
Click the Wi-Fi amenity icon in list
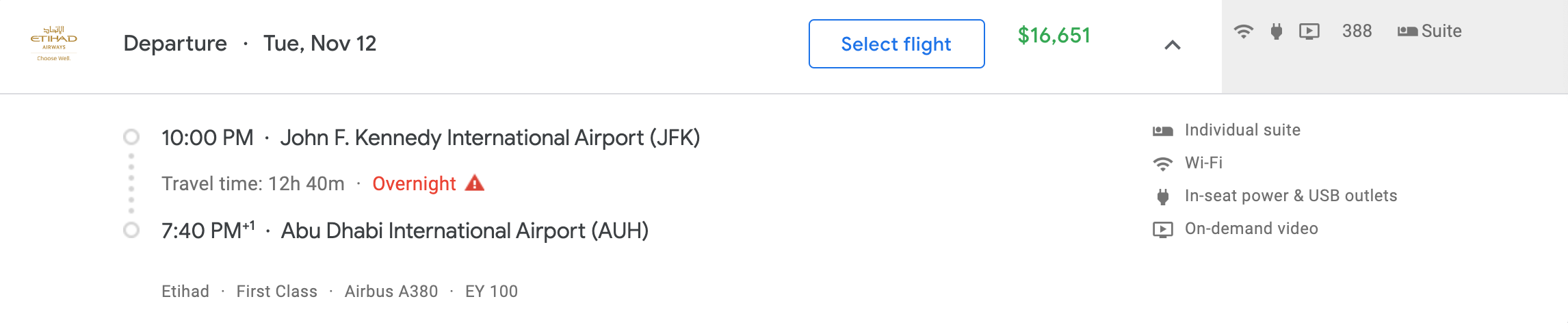click(x=1162, y=164)
